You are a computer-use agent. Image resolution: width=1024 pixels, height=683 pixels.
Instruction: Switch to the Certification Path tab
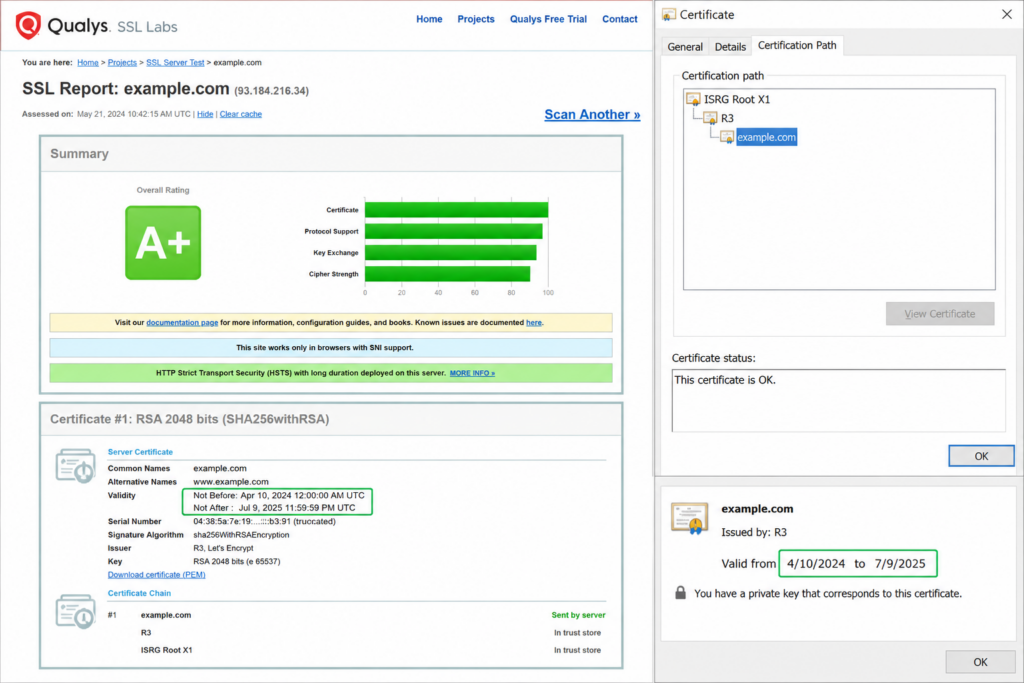click(x=797, y=45)
